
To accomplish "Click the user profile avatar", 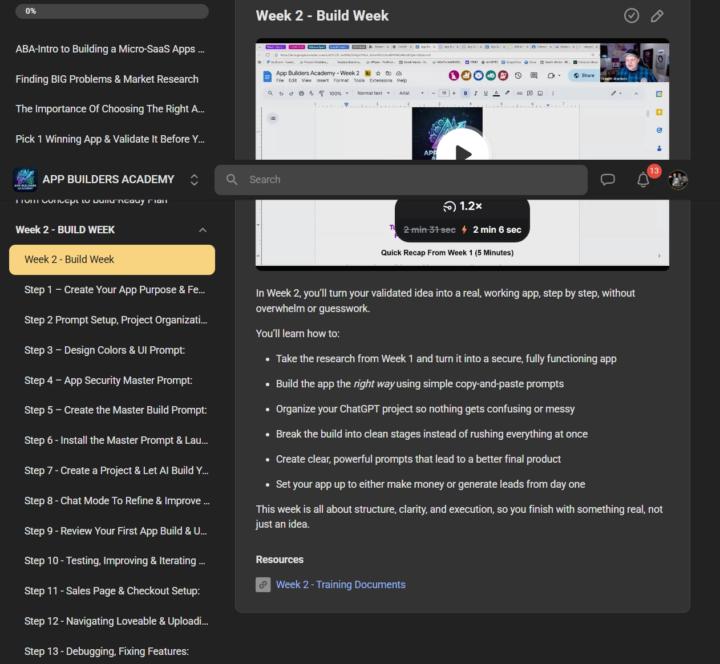I will click(x=678, y=180).
